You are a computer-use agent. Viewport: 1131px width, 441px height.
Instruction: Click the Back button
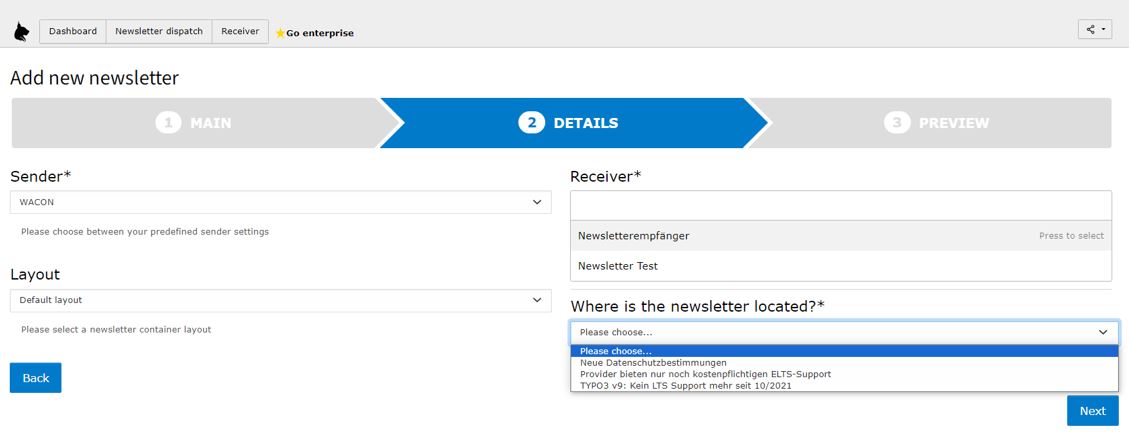[36, 378]
